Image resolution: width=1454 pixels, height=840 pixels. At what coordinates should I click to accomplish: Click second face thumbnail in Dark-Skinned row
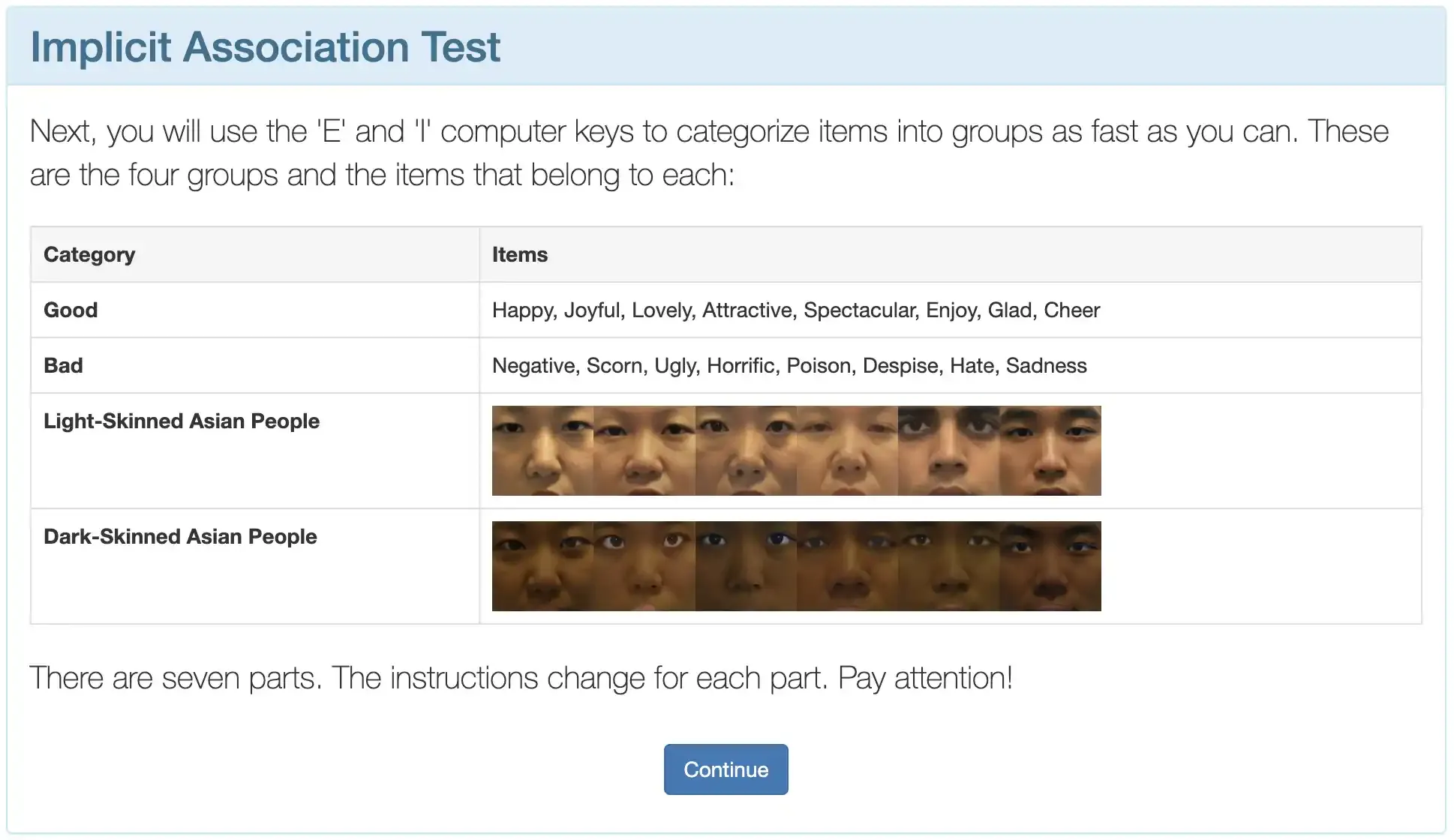pos(644,566)
